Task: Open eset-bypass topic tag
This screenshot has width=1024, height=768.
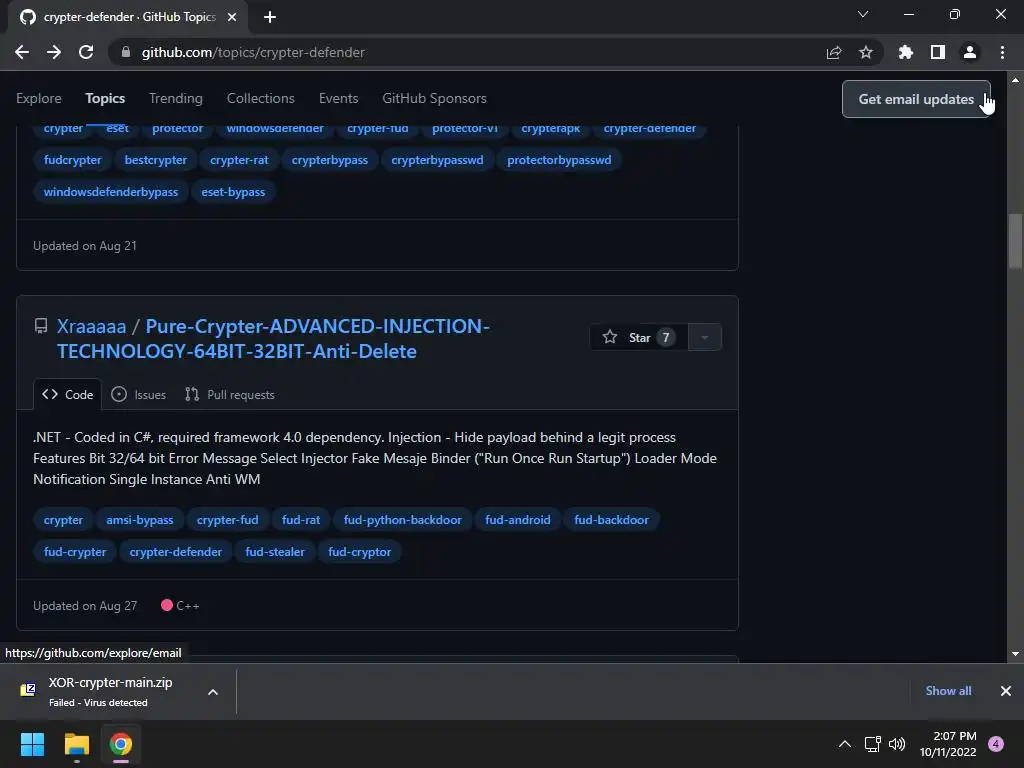Action: click(233, 192)
